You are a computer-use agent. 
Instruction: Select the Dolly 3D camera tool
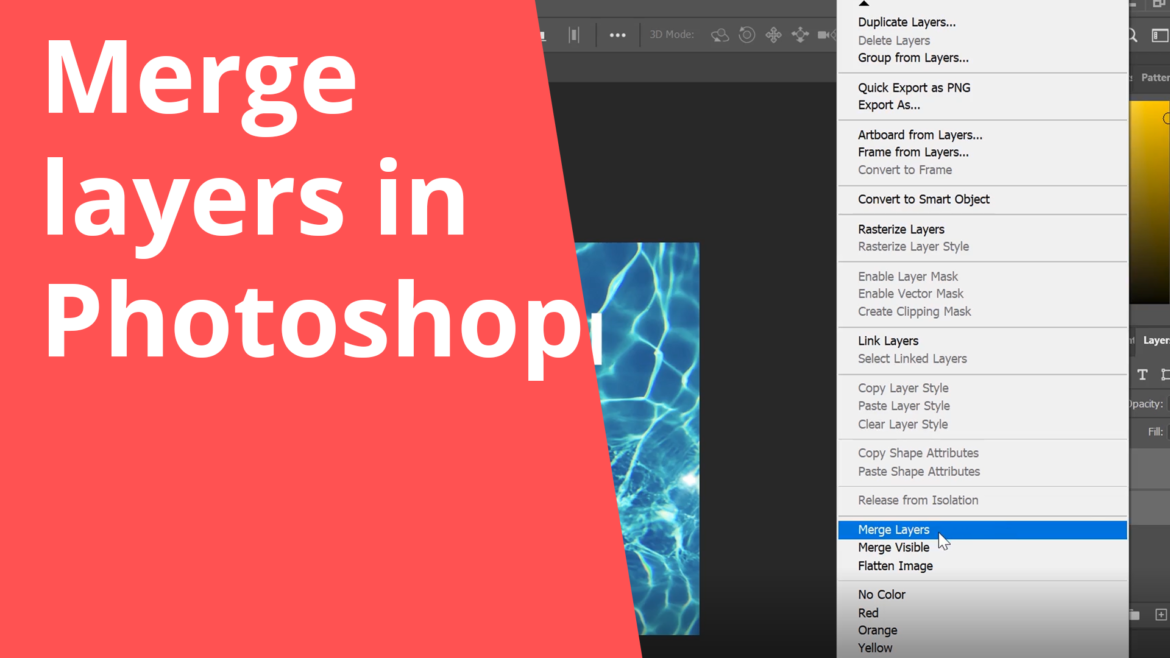click(x=826, y=35)
